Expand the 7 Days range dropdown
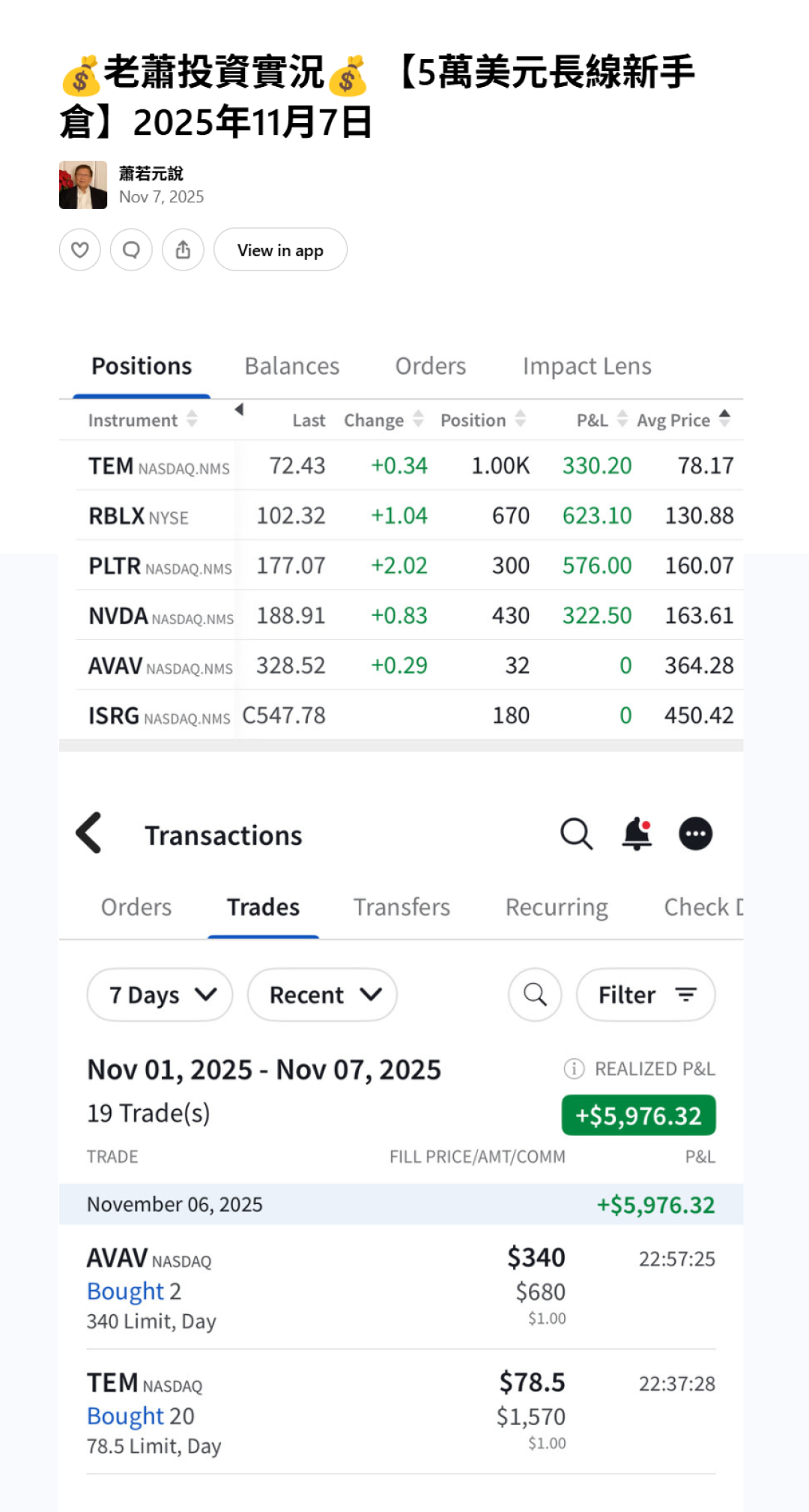 click(160, 994)
